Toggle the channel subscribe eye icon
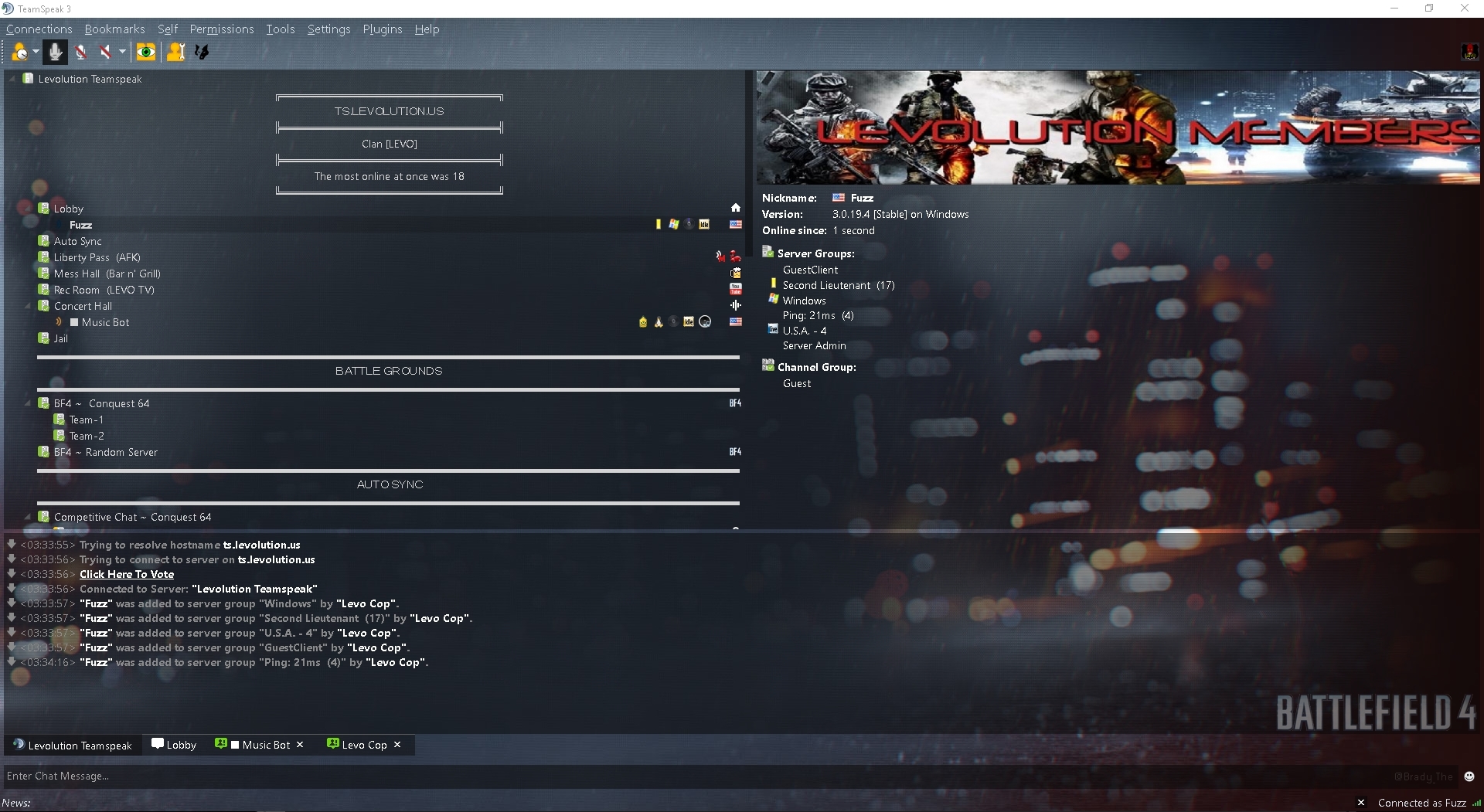The width and height of the screenshot is (1484, 812). (145, 52)
